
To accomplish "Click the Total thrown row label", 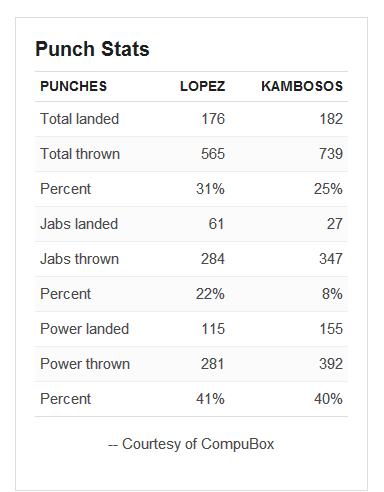I will [x=80, y=154].
